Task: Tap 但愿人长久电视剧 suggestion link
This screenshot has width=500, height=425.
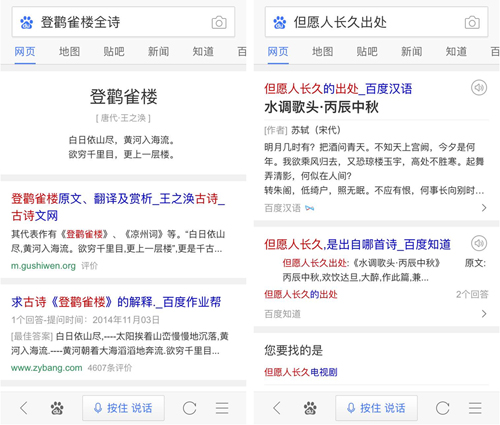Action: (x=301, y=372)
